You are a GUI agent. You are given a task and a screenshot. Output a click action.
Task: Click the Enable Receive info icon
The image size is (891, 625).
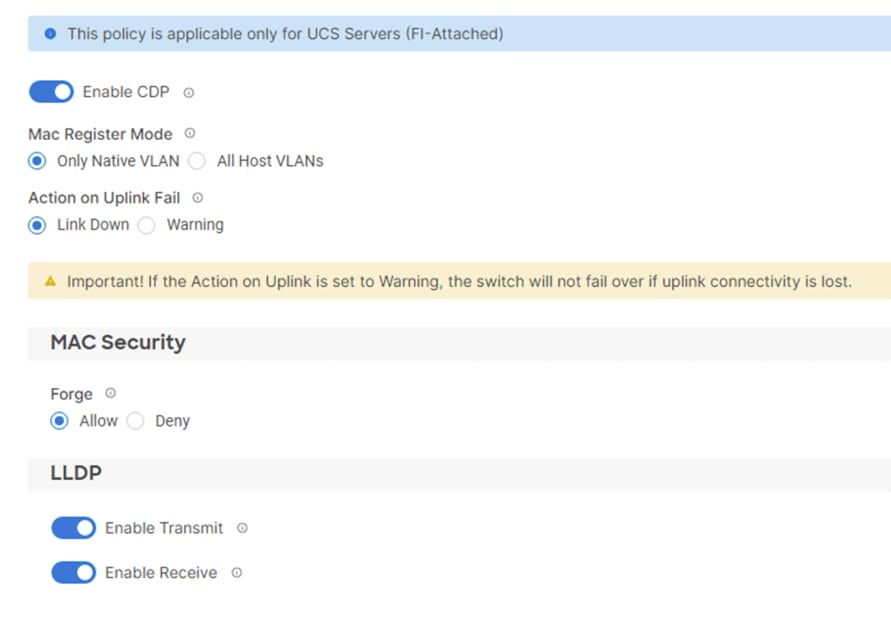pos(236,573)
